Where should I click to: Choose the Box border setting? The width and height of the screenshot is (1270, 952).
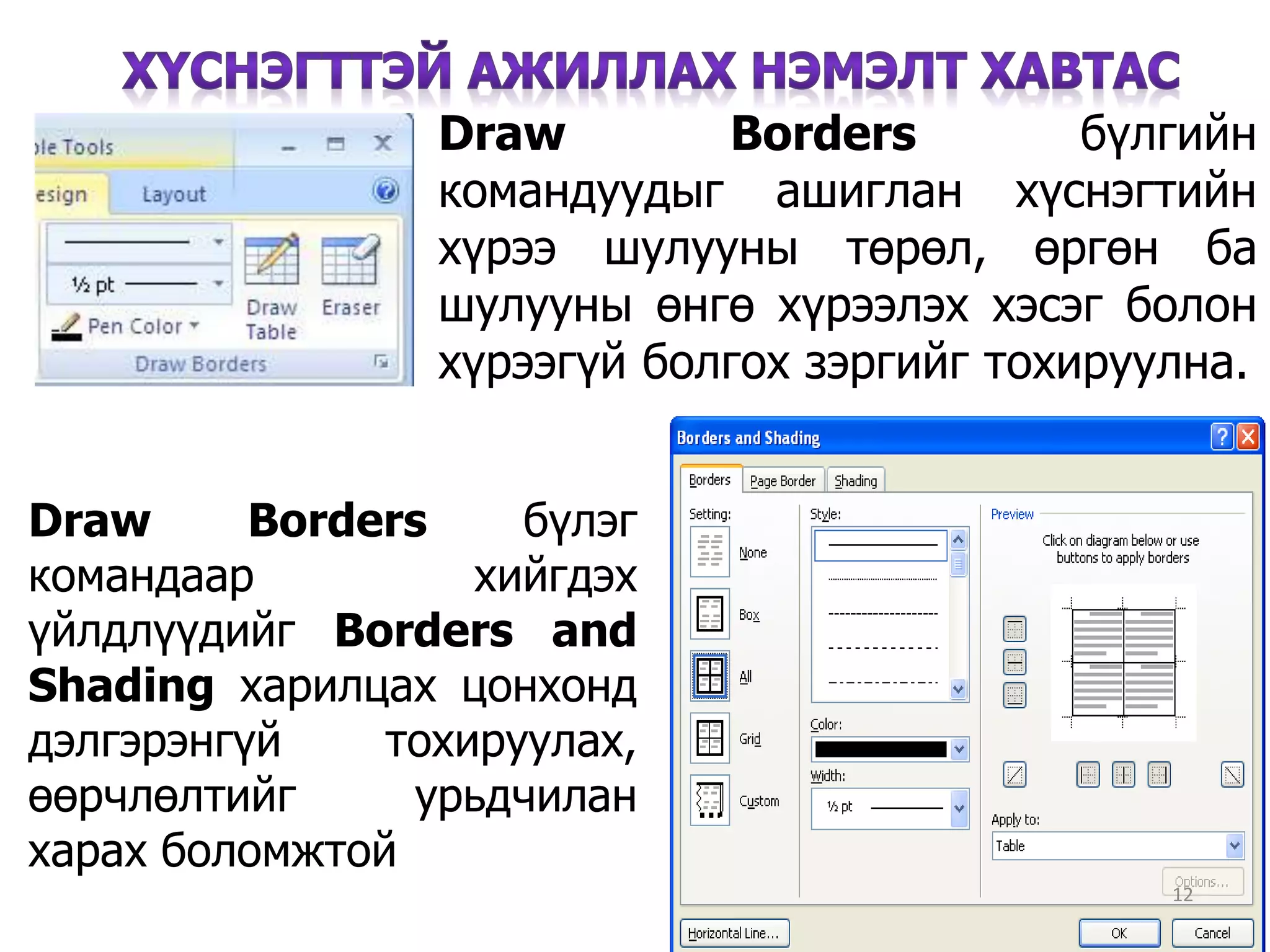point(710,614)
